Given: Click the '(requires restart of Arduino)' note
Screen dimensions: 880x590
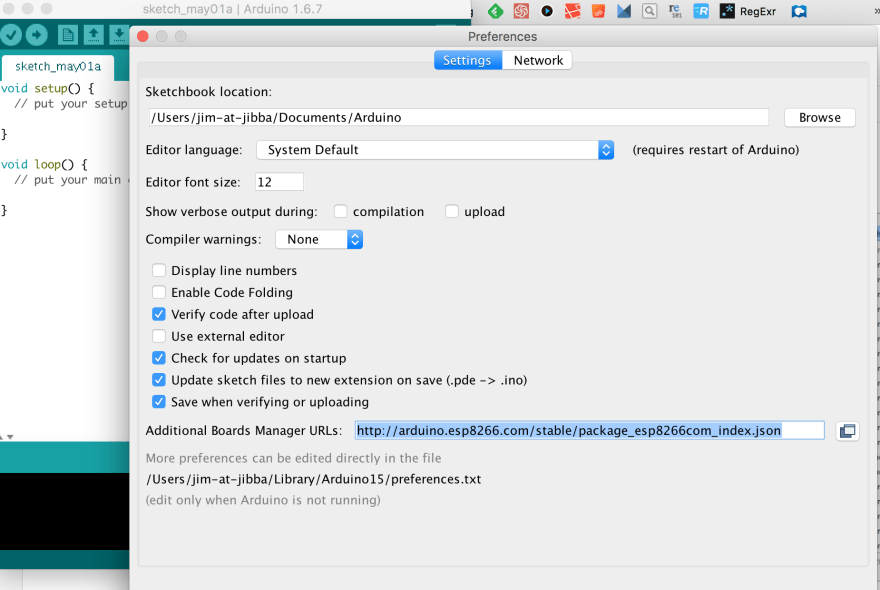Looking at the screenshot, I should (716, 150).
